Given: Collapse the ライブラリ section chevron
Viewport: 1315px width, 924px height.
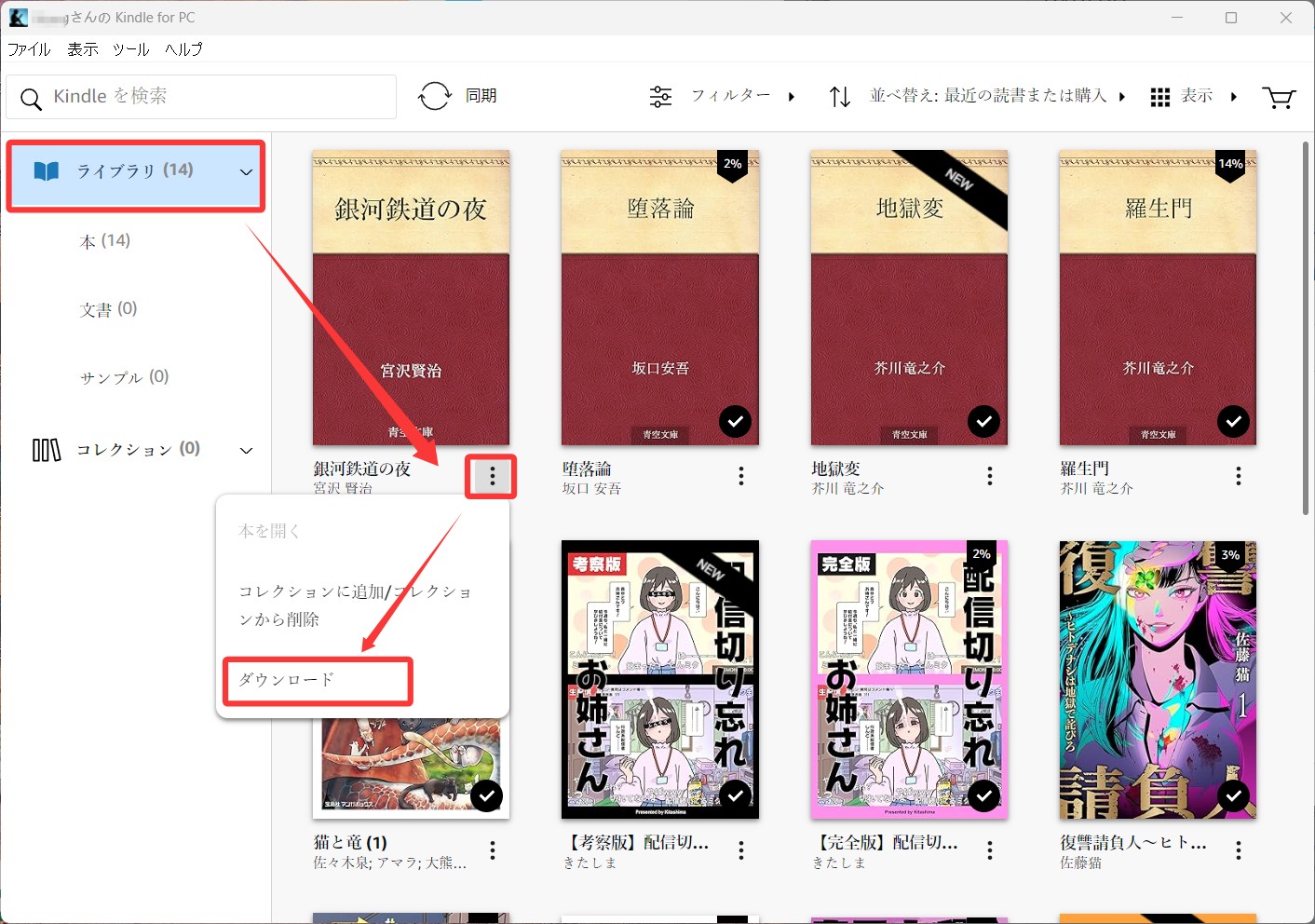Looking at the screenshot, I should point(246,172).
